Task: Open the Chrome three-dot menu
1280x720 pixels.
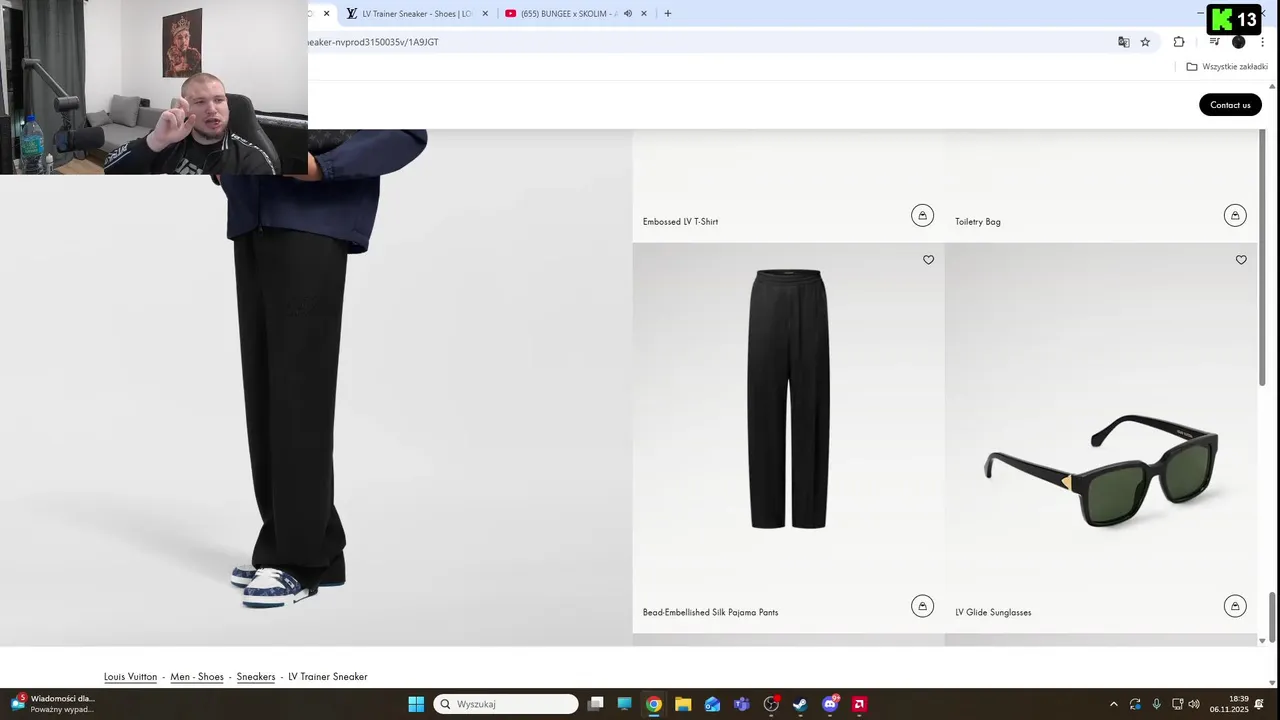Action: (x=1263, y=42)
